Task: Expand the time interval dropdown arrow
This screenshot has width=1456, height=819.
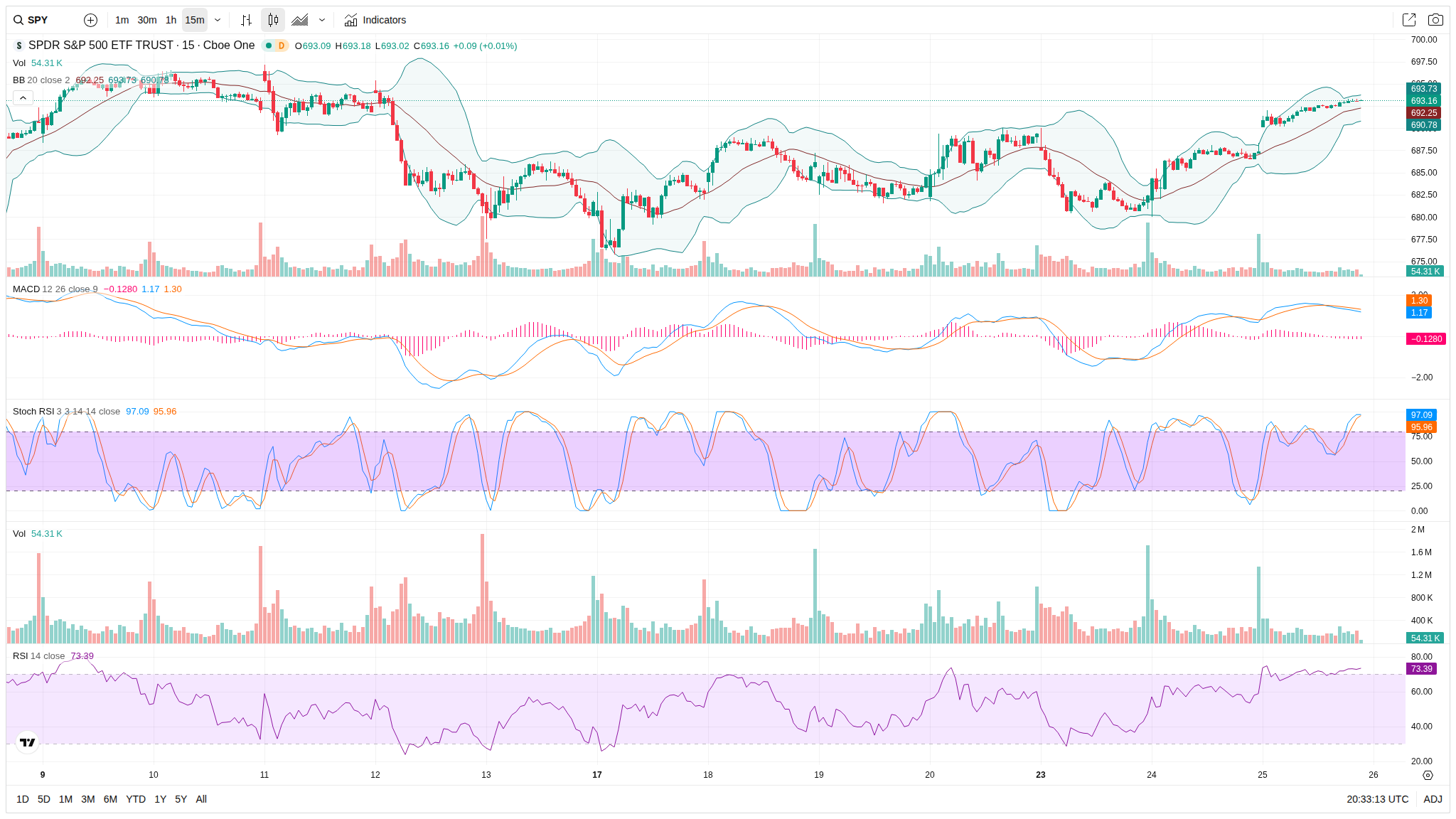Action: (x=218, y=20)
